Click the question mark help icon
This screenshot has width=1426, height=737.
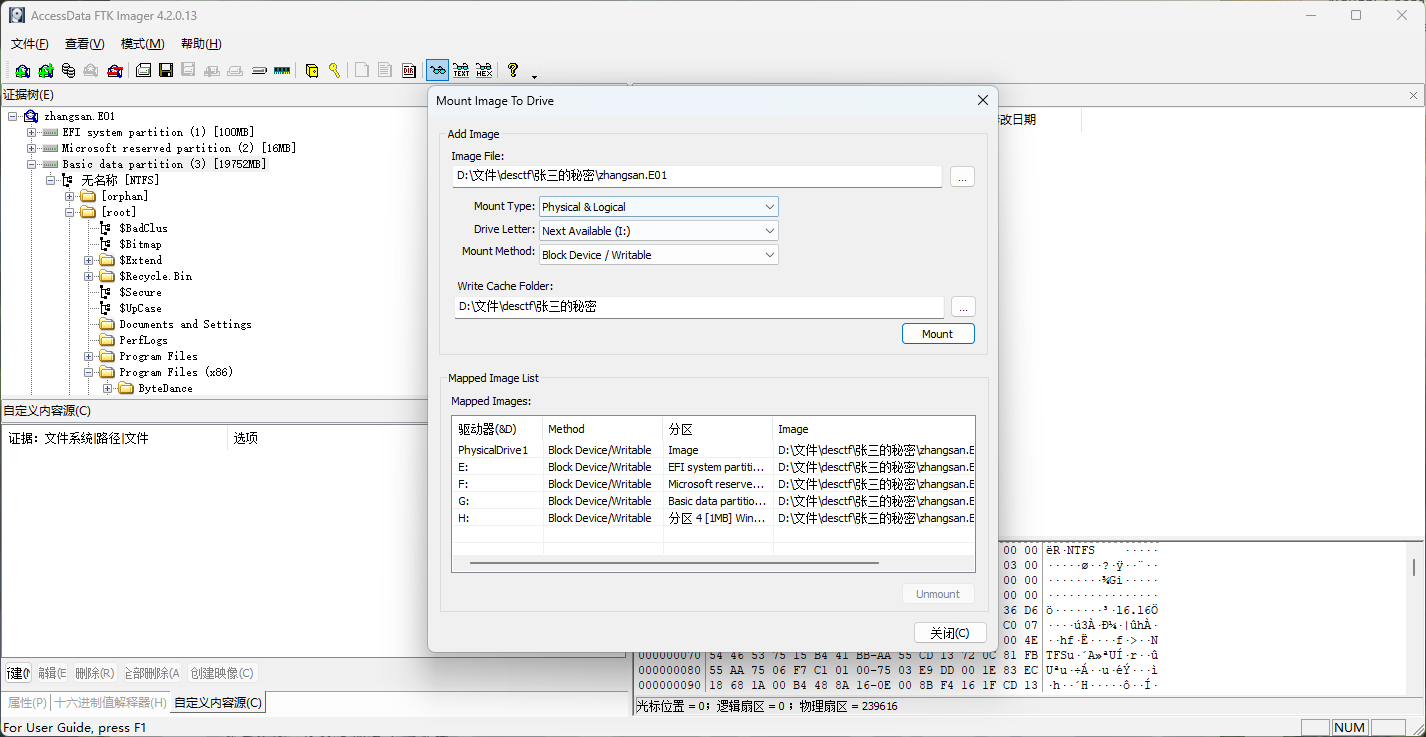[x=513, y=70]
